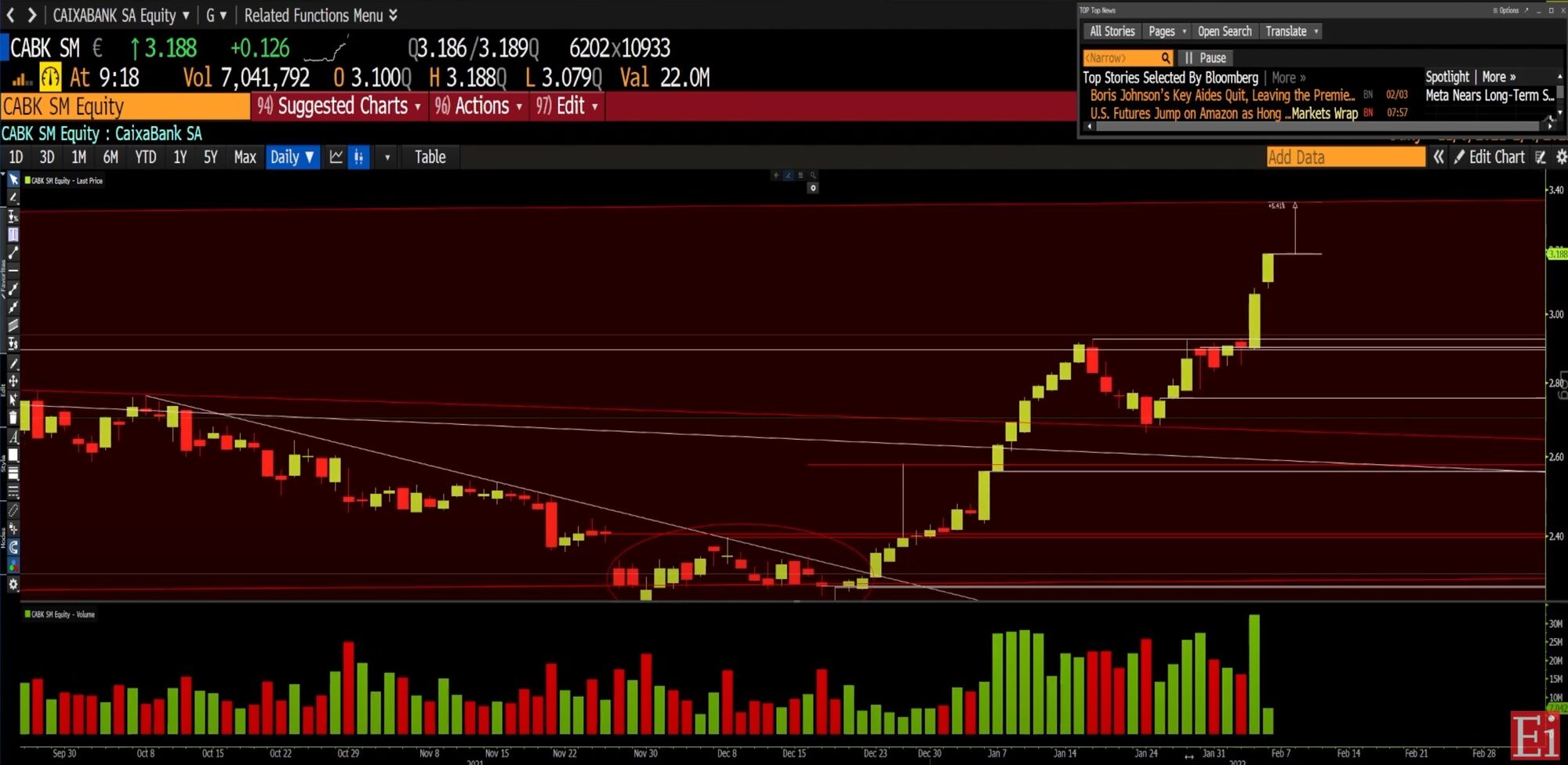Open the Pages dropdown in Top News
The height and width of the screenshot is (765, 1568).
coord(1167,31)
